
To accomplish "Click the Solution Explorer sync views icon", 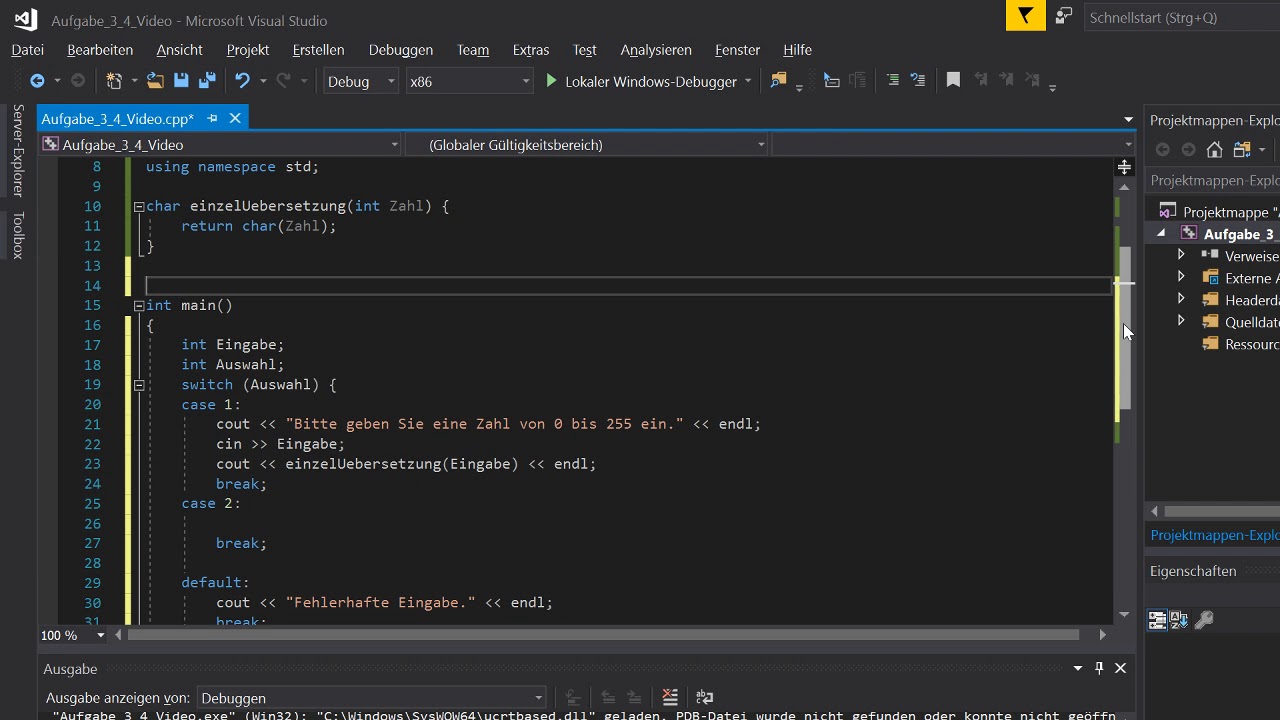I will coord(1242,150).
